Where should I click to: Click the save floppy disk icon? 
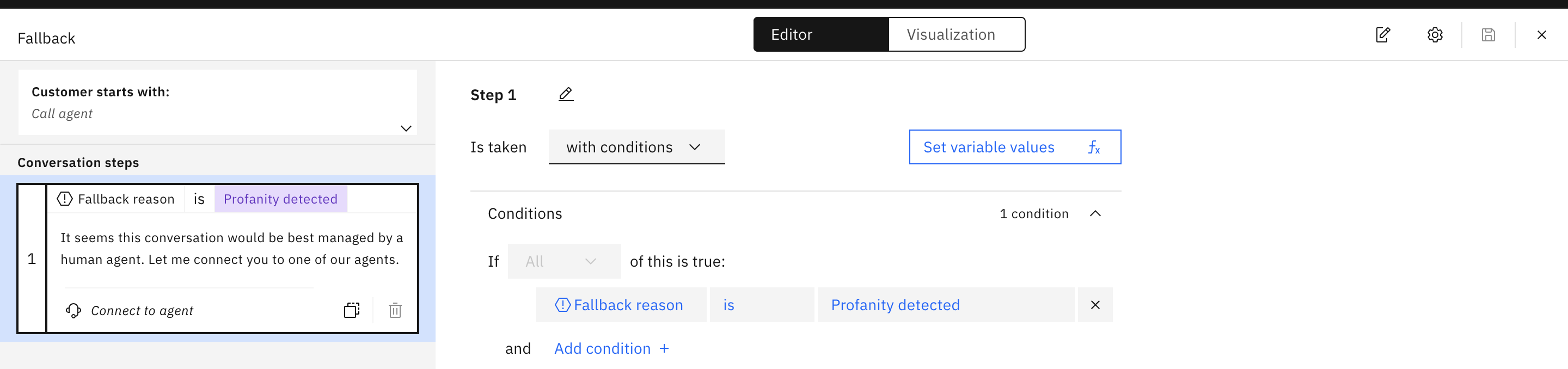[1487, 35]
